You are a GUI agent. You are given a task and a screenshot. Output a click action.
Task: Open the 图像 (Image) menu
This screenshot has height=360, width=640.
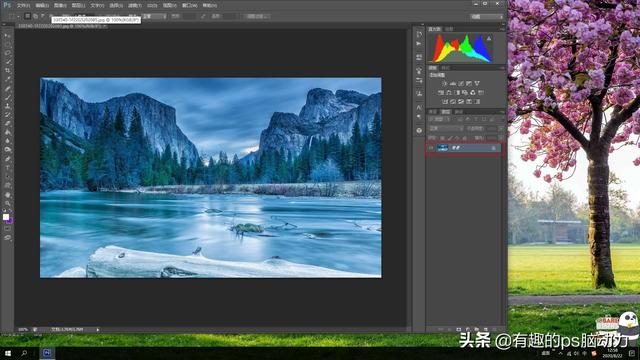[60, 5]
